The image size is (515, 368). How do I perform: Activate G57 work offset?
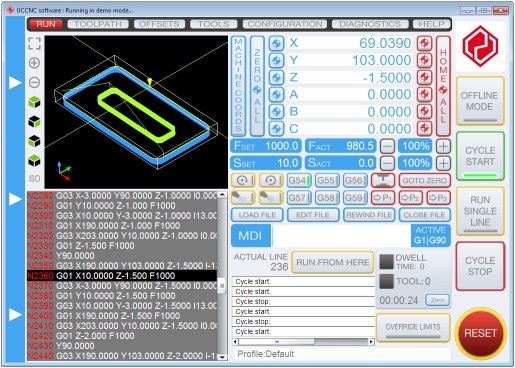(x=299, y=198)
